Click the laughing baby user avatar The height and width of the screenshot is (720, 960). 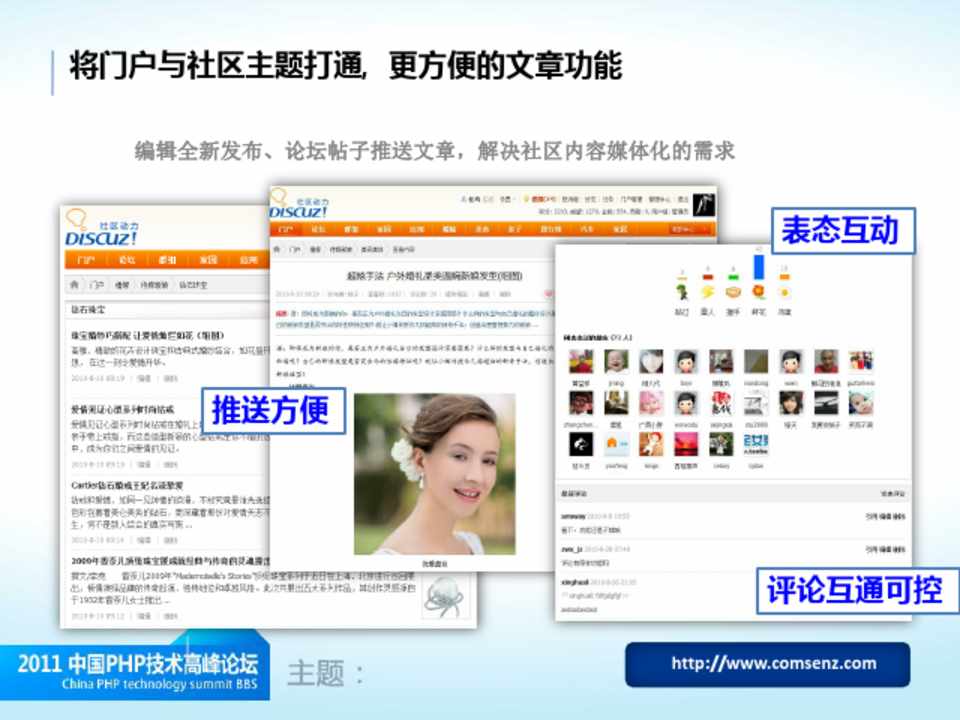[x=615, y=362]
